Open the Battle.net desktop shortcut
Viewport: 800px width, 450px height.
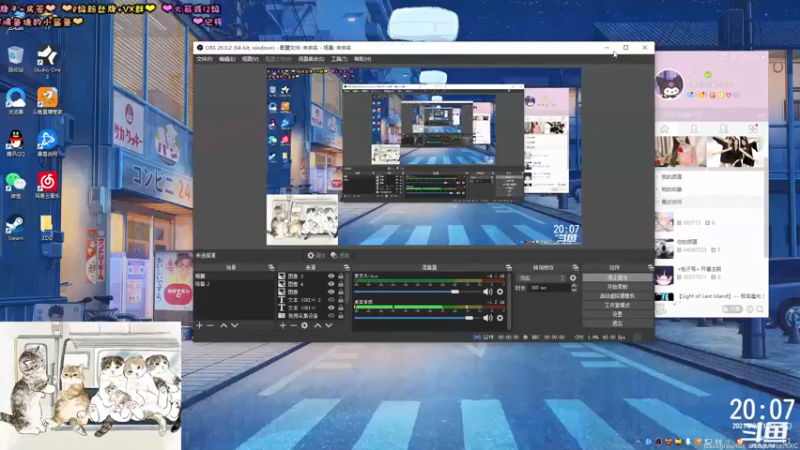pyautogui.click(x=47, y=143)
